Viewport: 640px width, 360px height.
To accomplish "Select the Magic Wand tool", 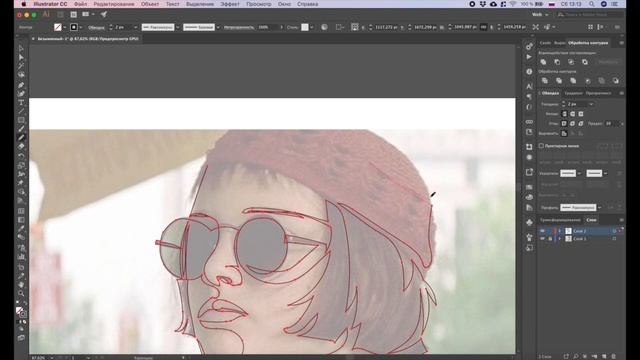I will click(x=21, y=66).
